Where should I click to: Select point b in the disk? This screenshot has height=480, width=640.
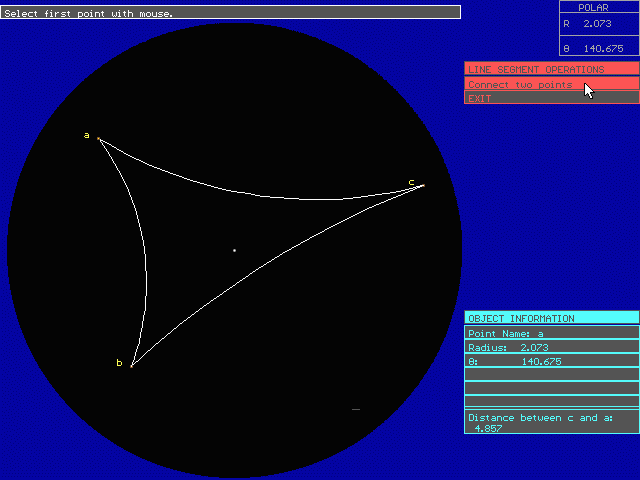[131, 366]
